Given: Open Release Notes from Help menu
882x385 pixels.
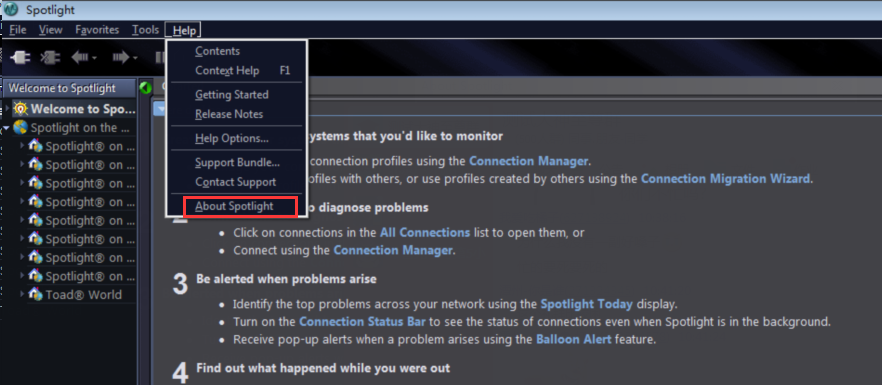Looking at the screenshot, I should pyautogui.click(x=229, y=114).
